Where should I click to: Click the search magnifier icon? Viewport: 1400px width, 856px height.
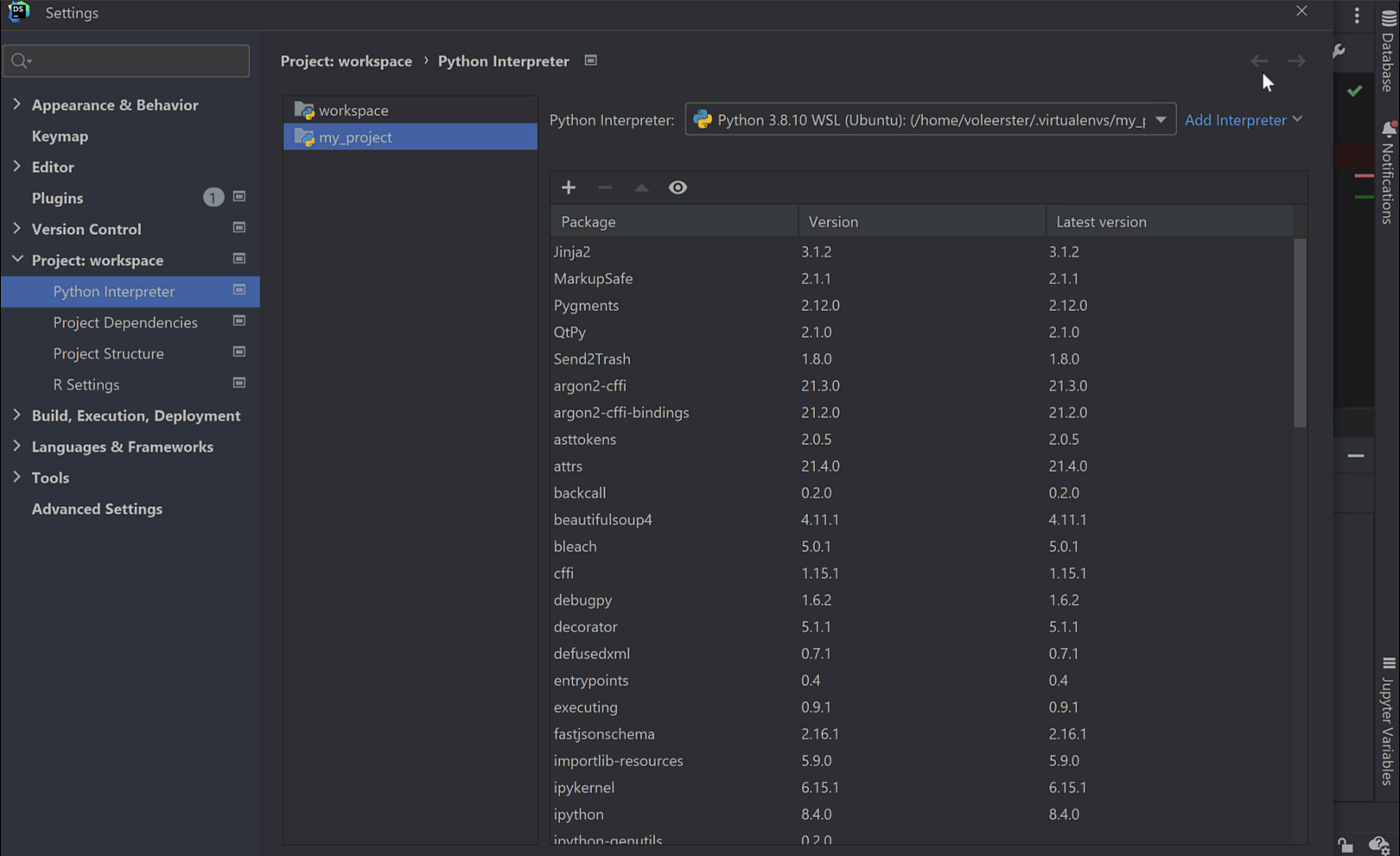pos(20,60)
